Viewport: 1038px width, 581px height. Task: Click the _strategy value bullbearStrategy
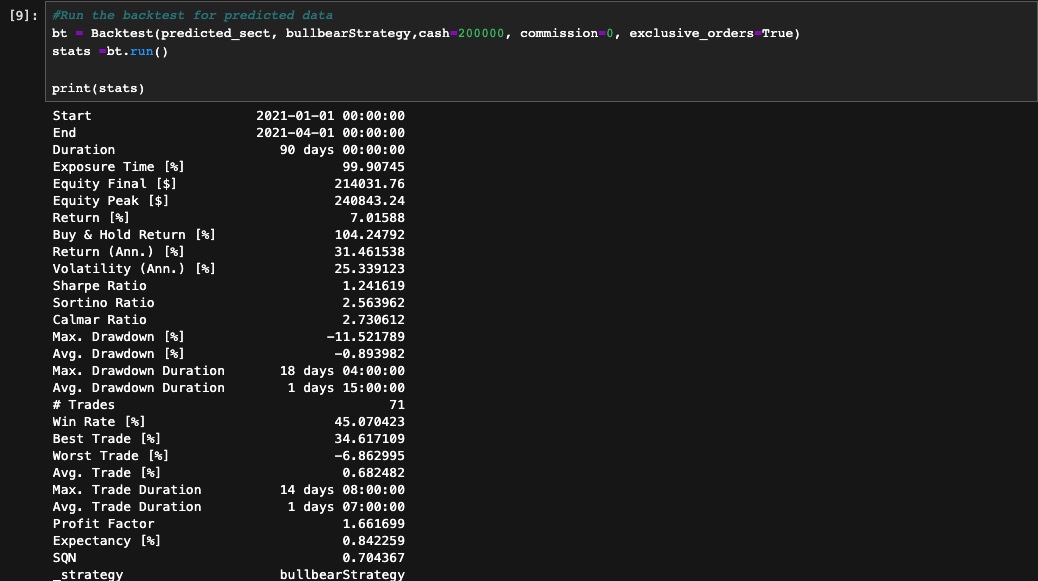point(342,574)
